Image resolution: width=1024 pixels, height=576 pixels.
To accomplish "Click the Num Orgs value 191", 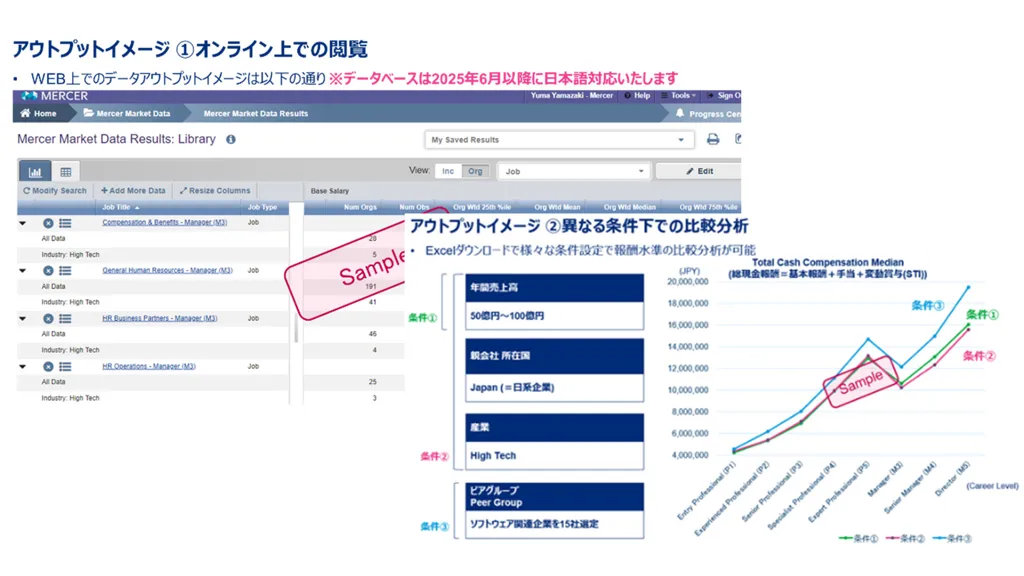I will click(x=371, y=287).
